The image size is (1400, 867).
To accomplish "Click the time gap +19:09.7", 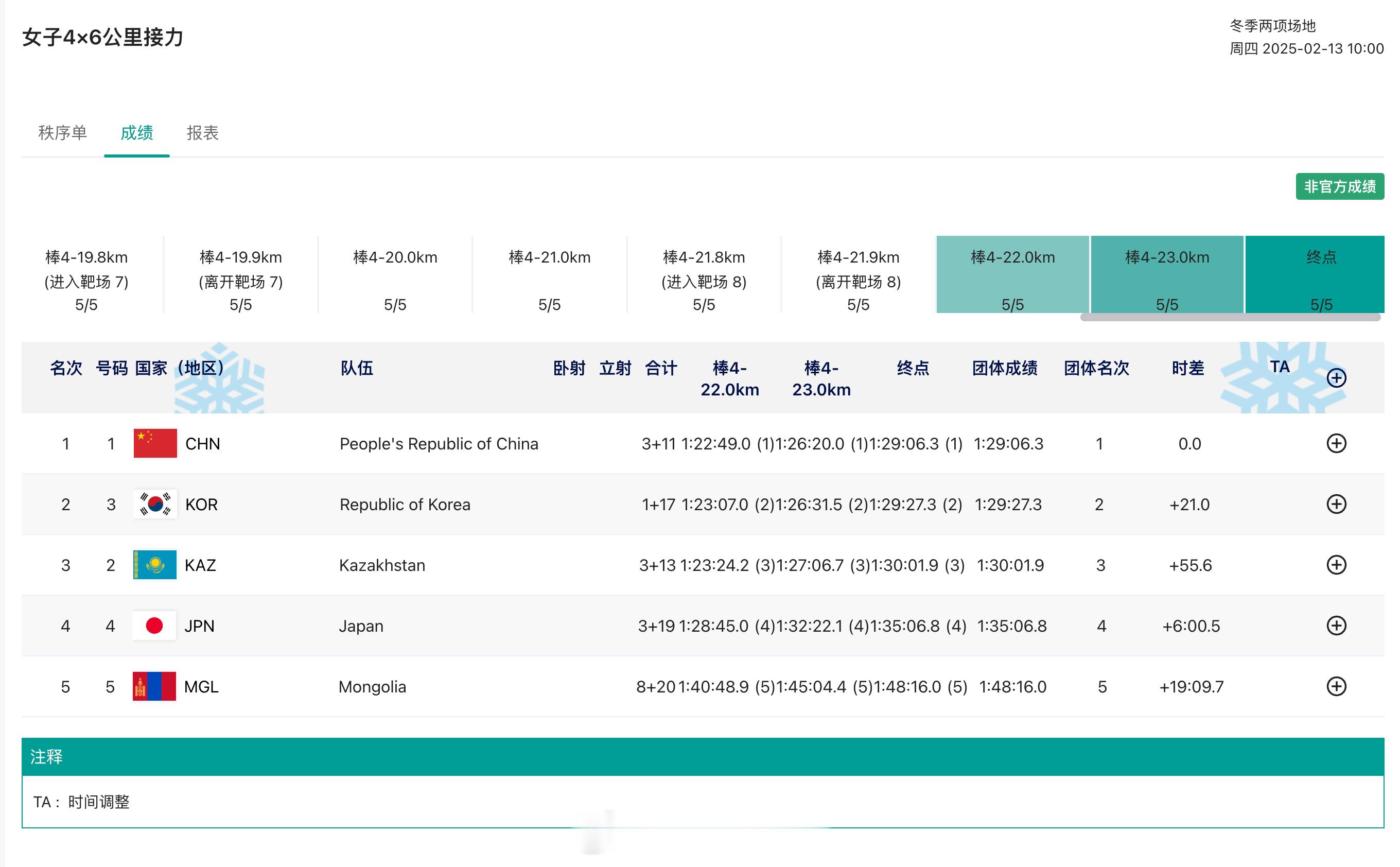I will coord(1192,687).
